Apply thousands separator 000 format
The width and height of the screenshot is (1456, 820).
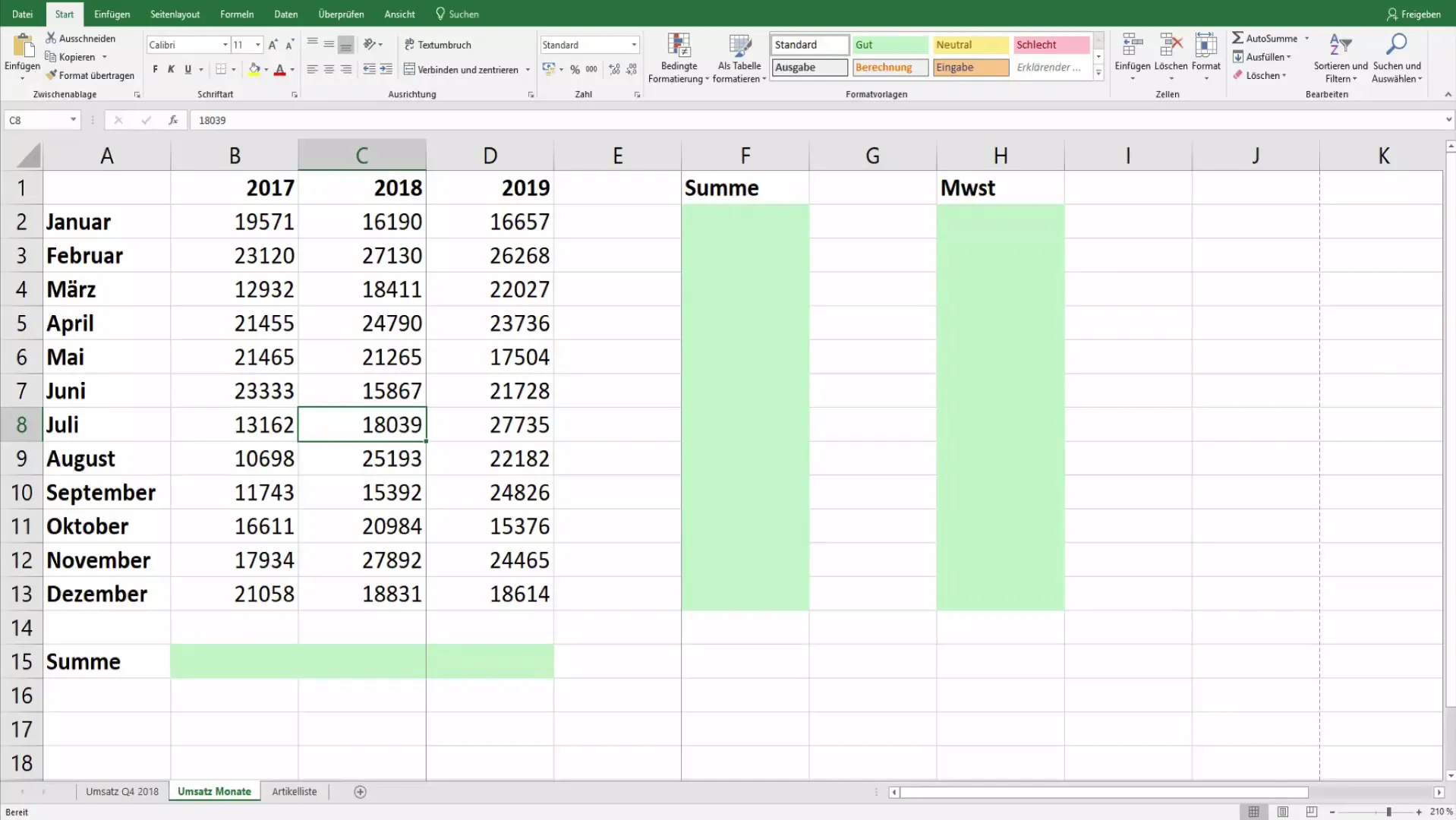pyautogui.click(x=591, y=69)
